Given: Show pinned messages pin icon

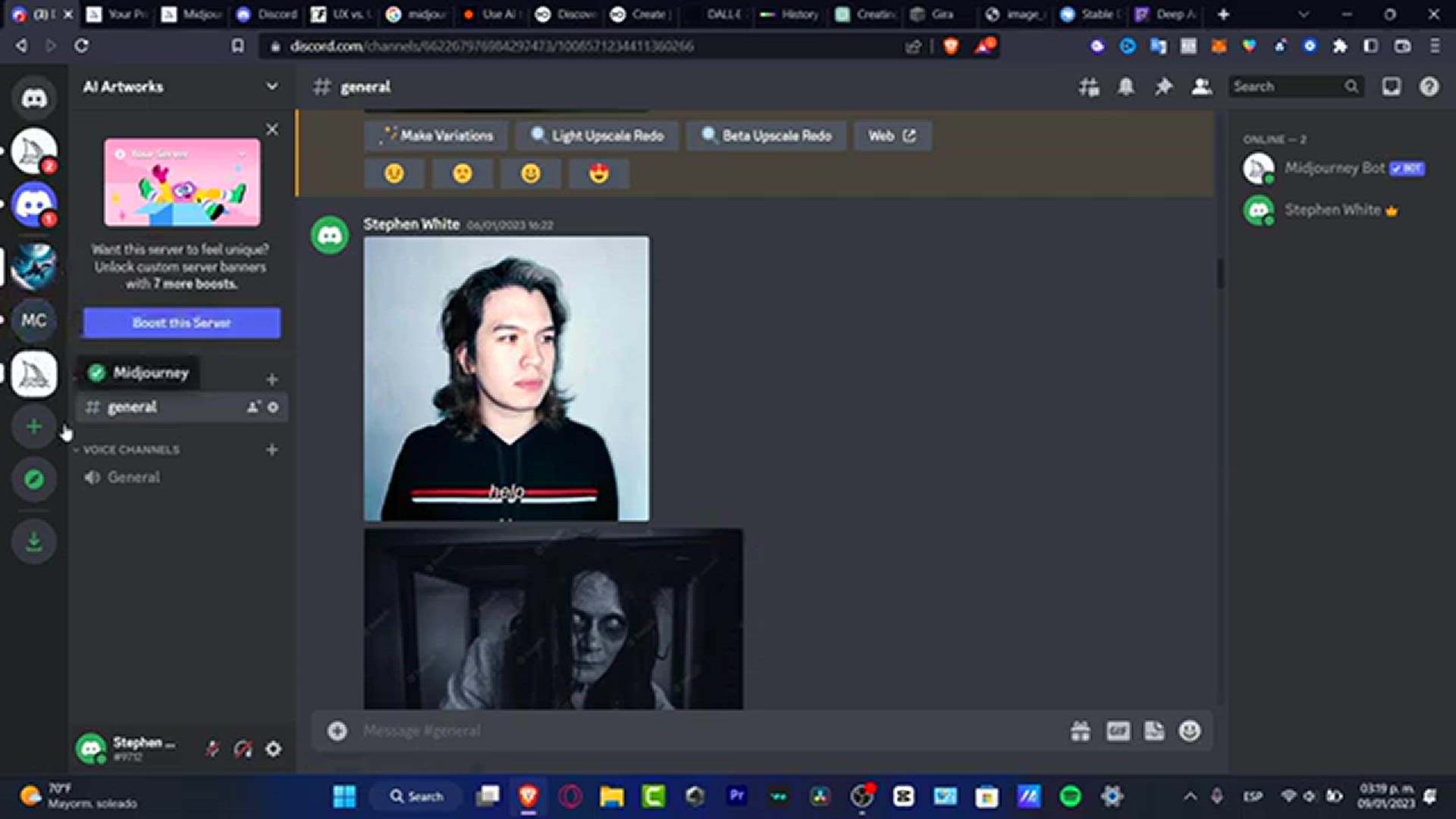Looking at the screenshot, I should point(1163,87).
